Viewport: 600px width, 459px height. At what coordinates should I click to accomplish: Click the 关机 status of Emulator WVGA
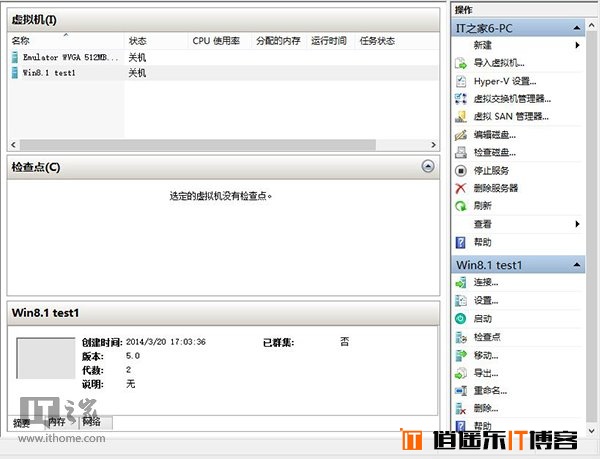point(137,58)
